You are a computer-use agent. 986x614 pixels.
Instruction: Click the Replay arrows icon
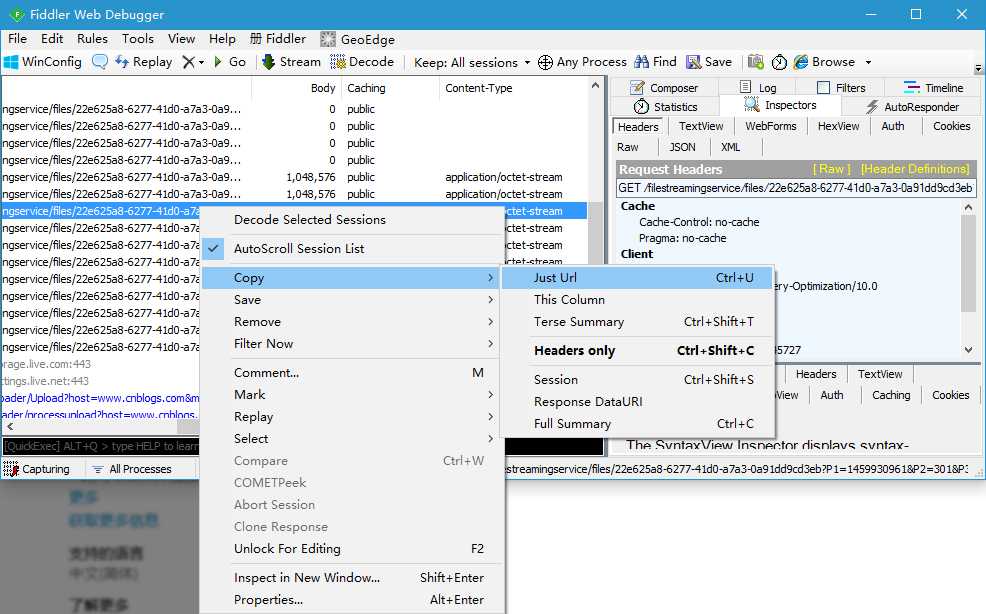[121, 62]
